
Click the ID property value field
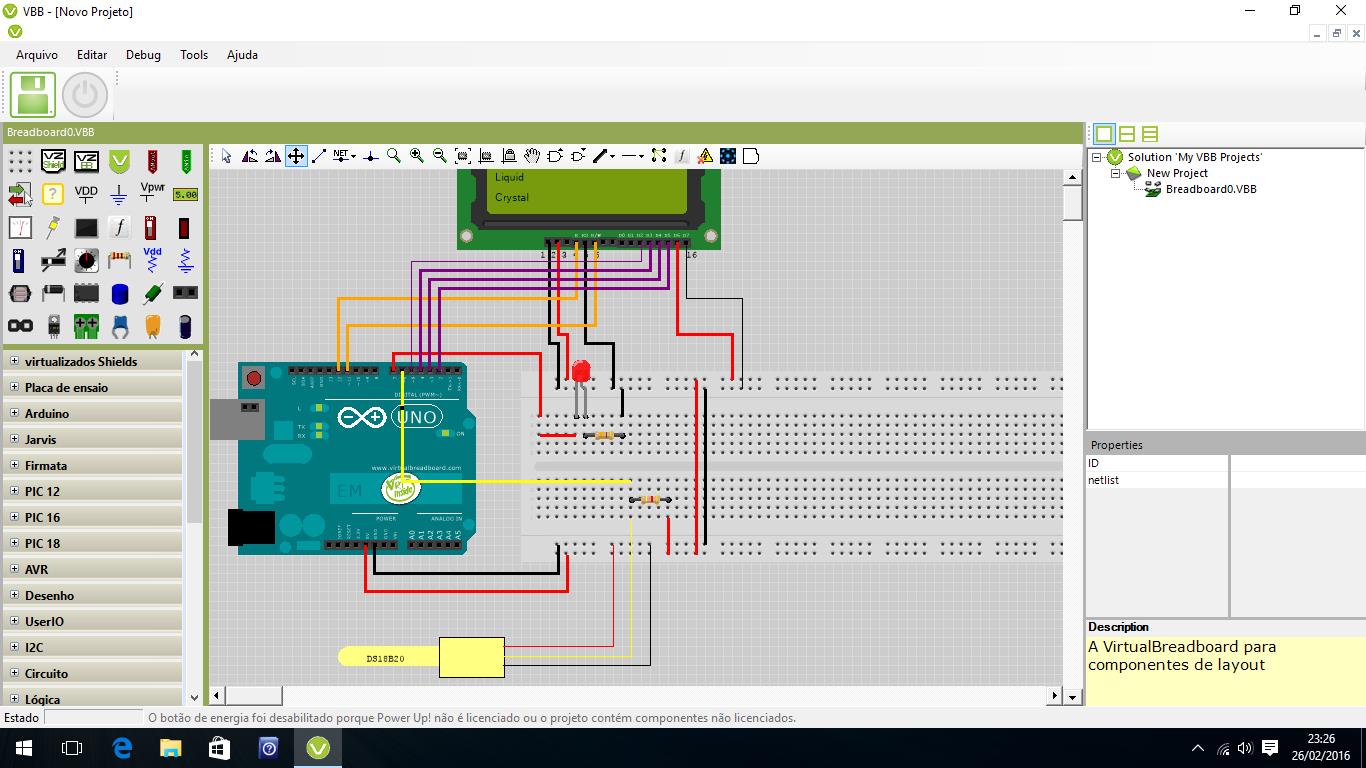1296,463
